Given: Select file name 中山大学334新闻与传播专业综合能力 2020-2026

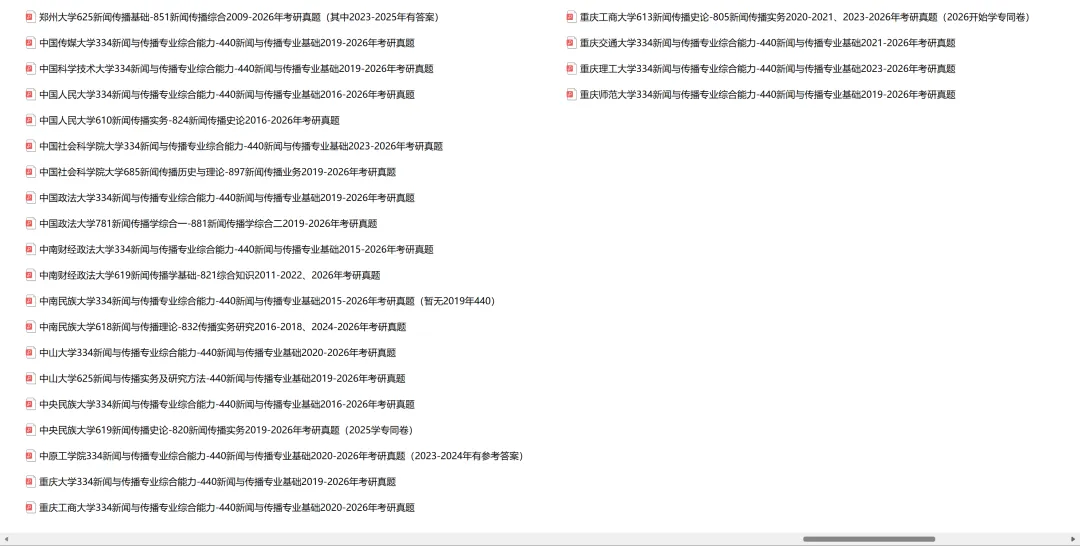Looking at the screenshot, I should coord(218,353).
